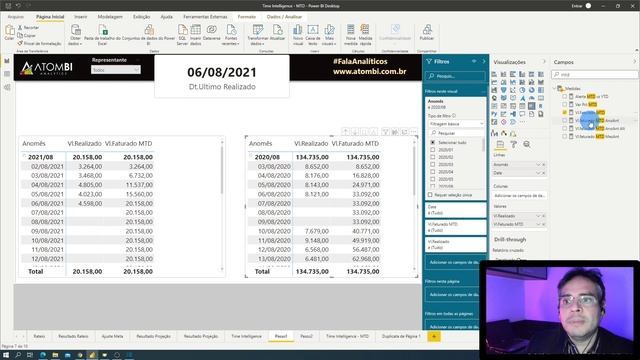Open Obter dados in the ribbon
The height and width of the screenshot is (360, 640).
pyautogui.click(x=75, y=35)
